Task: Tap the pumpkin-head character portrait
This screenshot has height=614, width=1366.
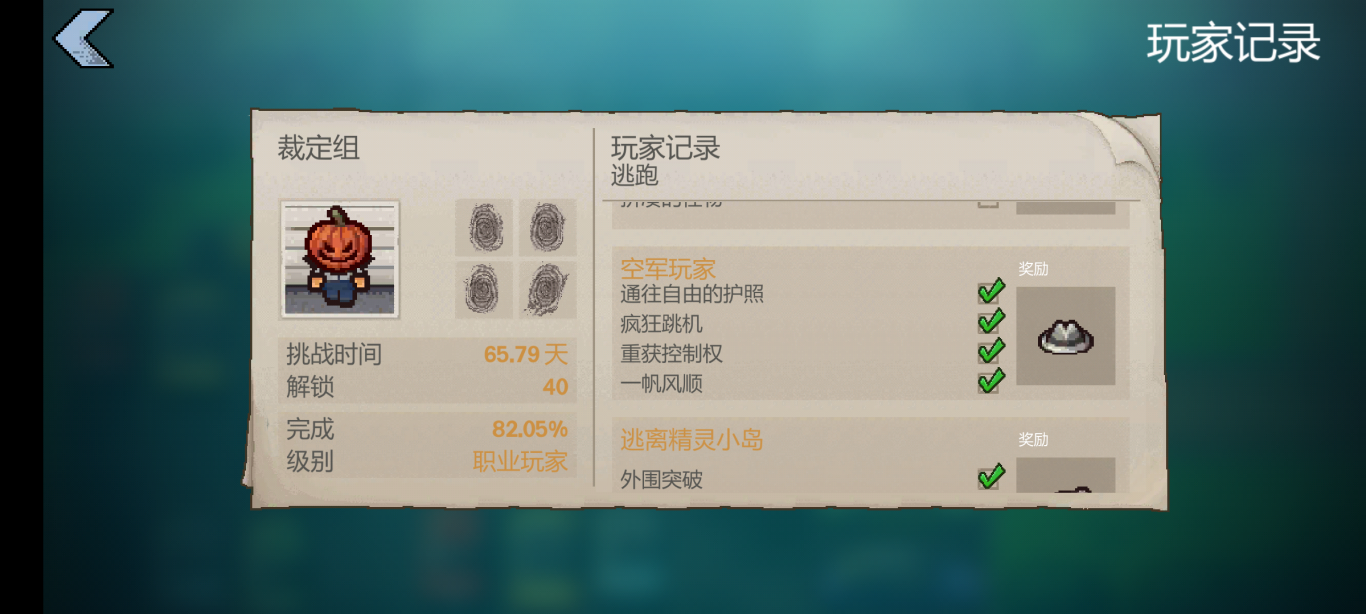Action: point(340,259)
